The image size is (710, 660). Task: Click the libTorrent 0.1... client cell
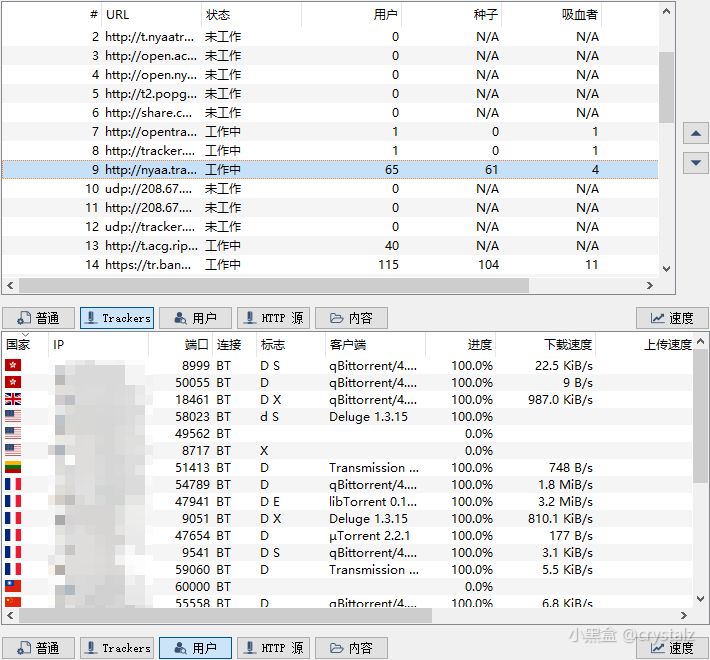click(x=373, y=502)
